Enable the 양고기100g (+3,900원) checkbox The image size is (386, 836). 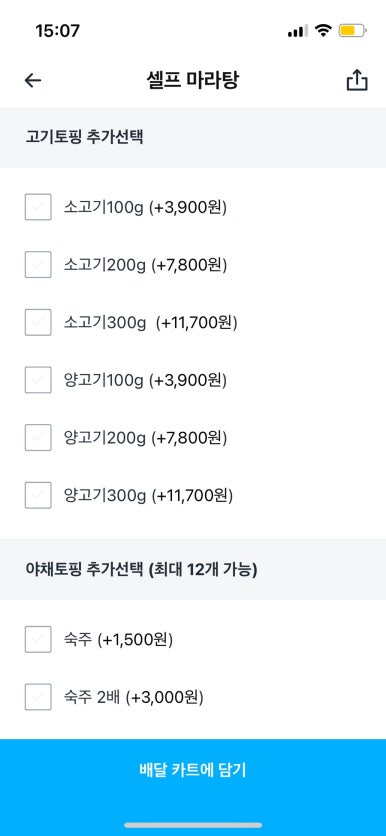(38, 380)
